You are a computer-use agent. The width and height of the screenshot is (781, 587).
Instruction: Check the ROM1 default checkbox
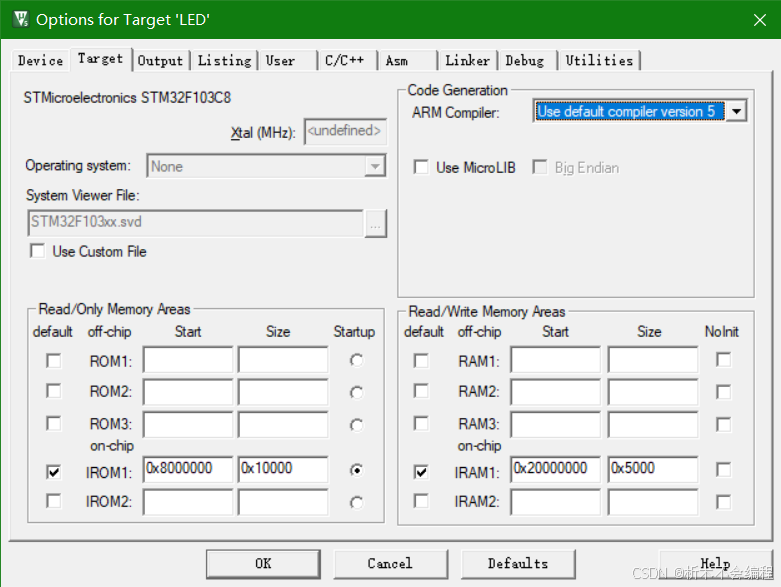point(54,360)
